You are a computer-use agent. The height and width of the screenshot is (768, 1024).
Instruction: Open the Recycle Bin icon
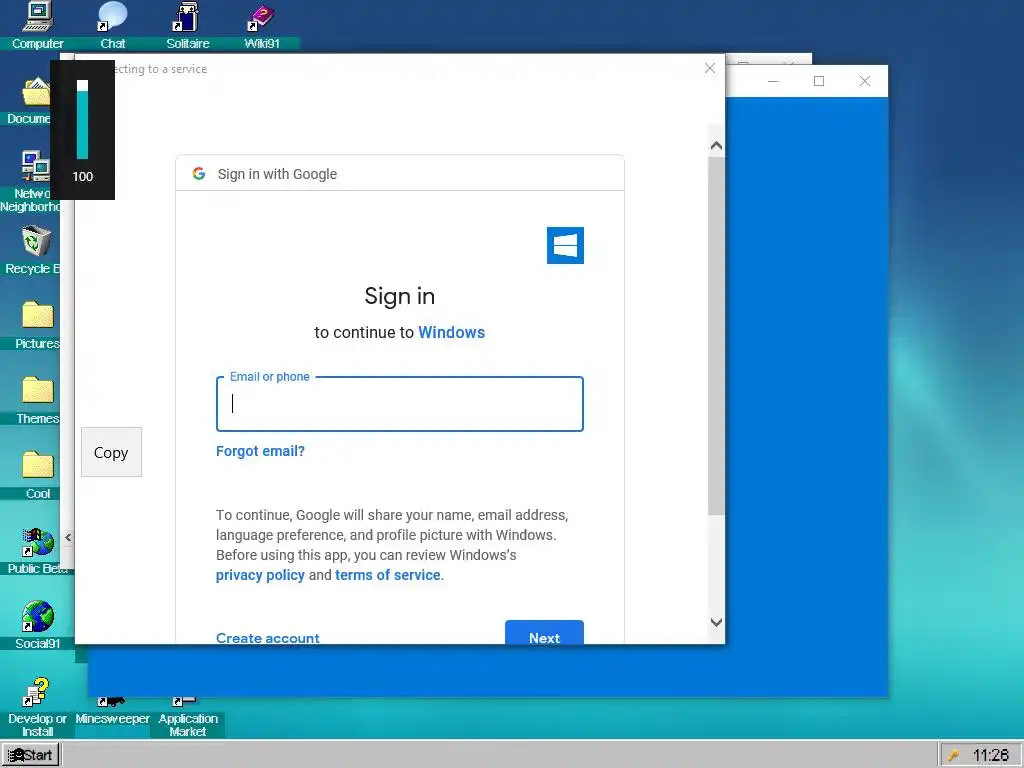coord(31,249)
